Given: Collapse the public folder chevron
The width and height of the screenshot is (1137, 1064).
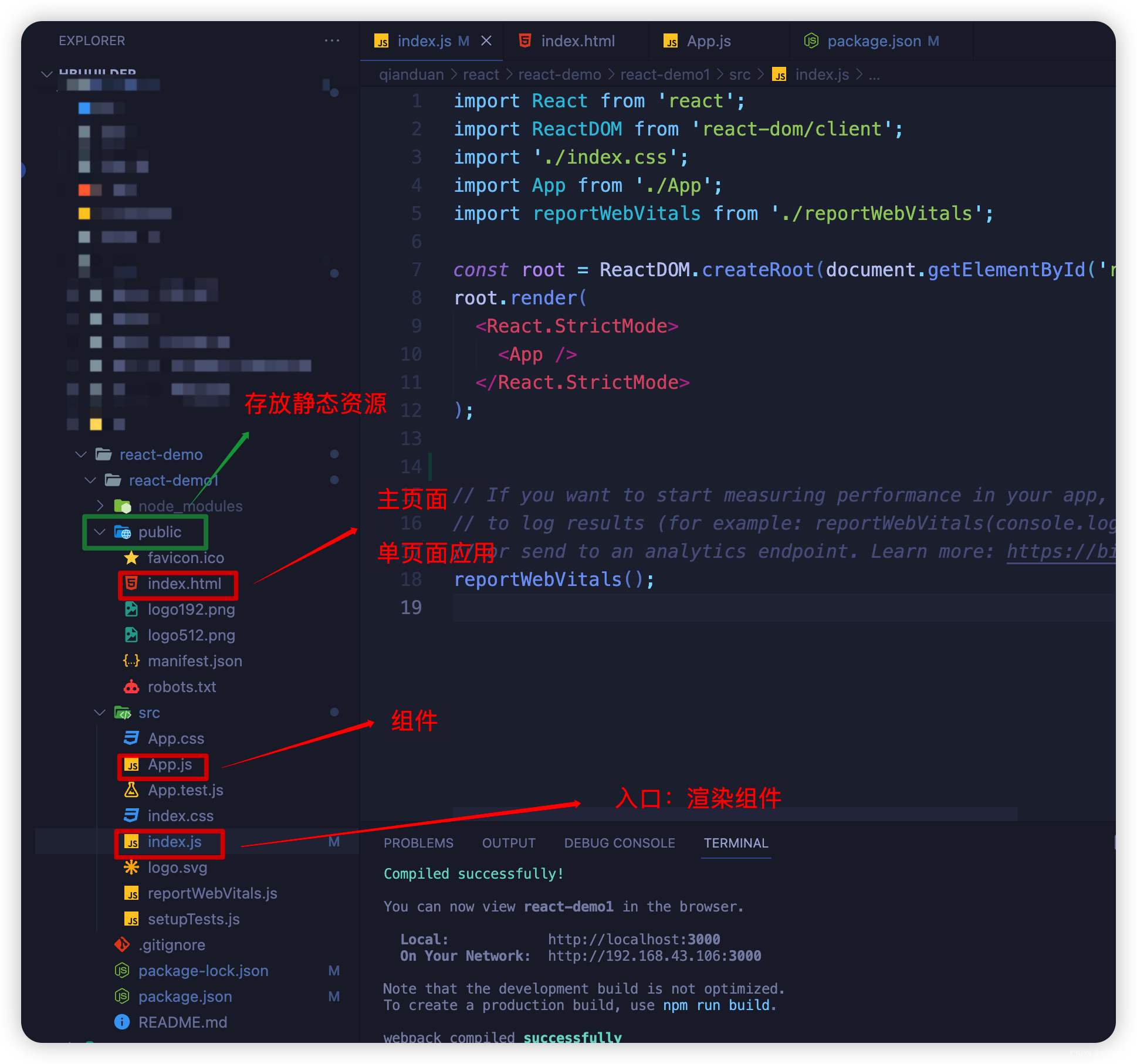Looking at the screenshot, I should pos(100,532).
